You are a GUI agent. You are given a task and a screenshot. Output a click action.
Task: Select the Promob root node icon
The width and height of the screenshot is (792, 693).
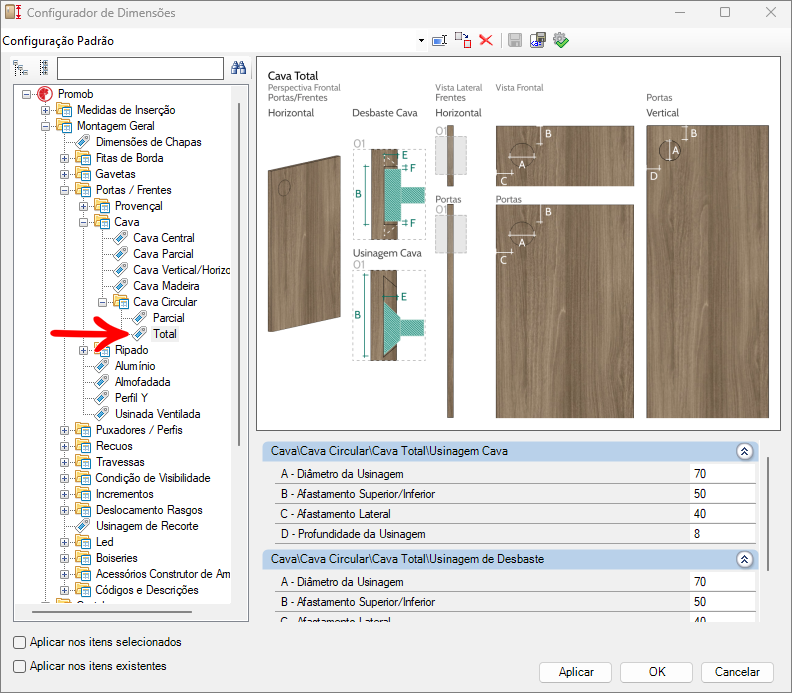tap(45, 94)
